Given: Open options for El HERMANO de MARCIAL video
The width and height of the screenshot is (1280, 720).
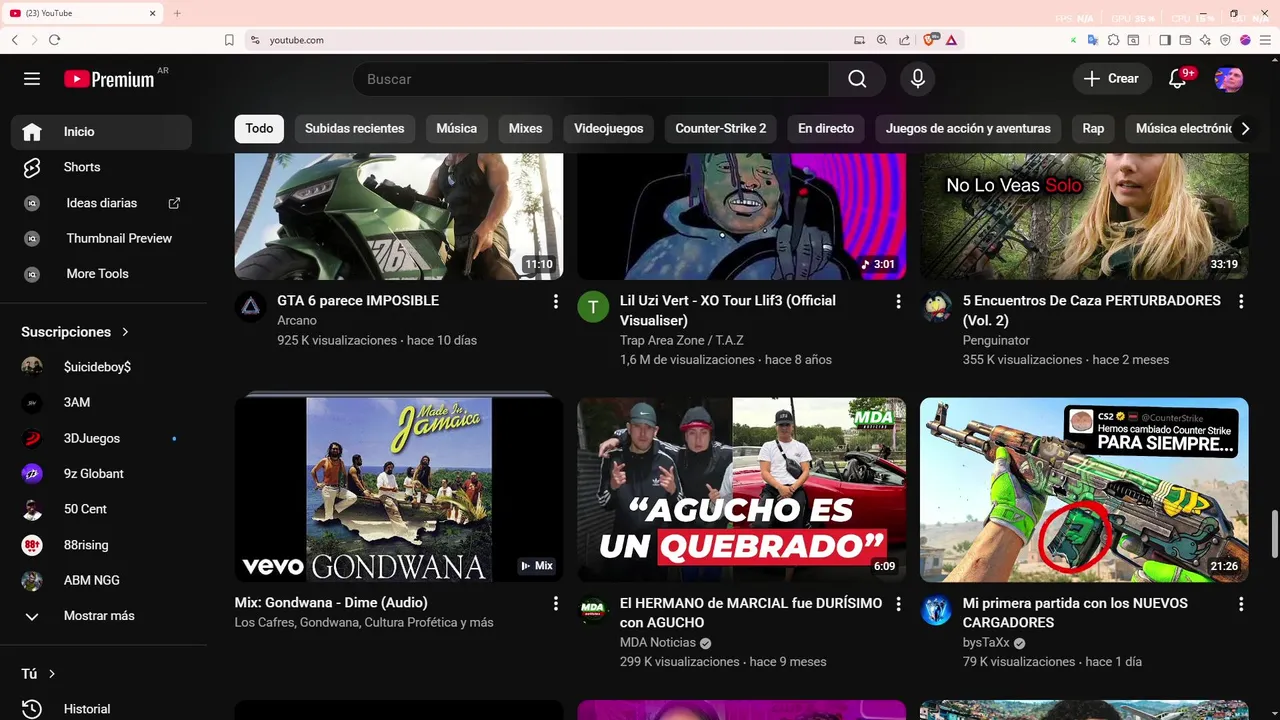Looking at the screenshot, I should tap(898, 604).
